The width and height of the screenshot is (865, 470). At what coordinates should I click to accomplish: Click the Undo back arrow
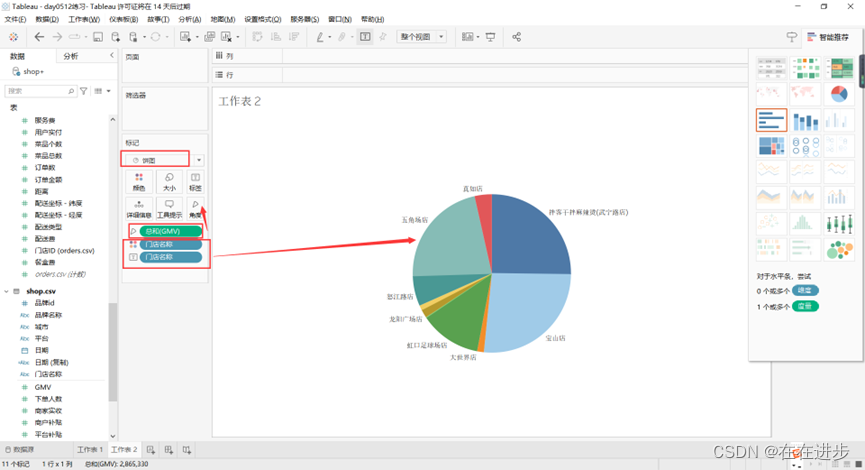point(39,37)
